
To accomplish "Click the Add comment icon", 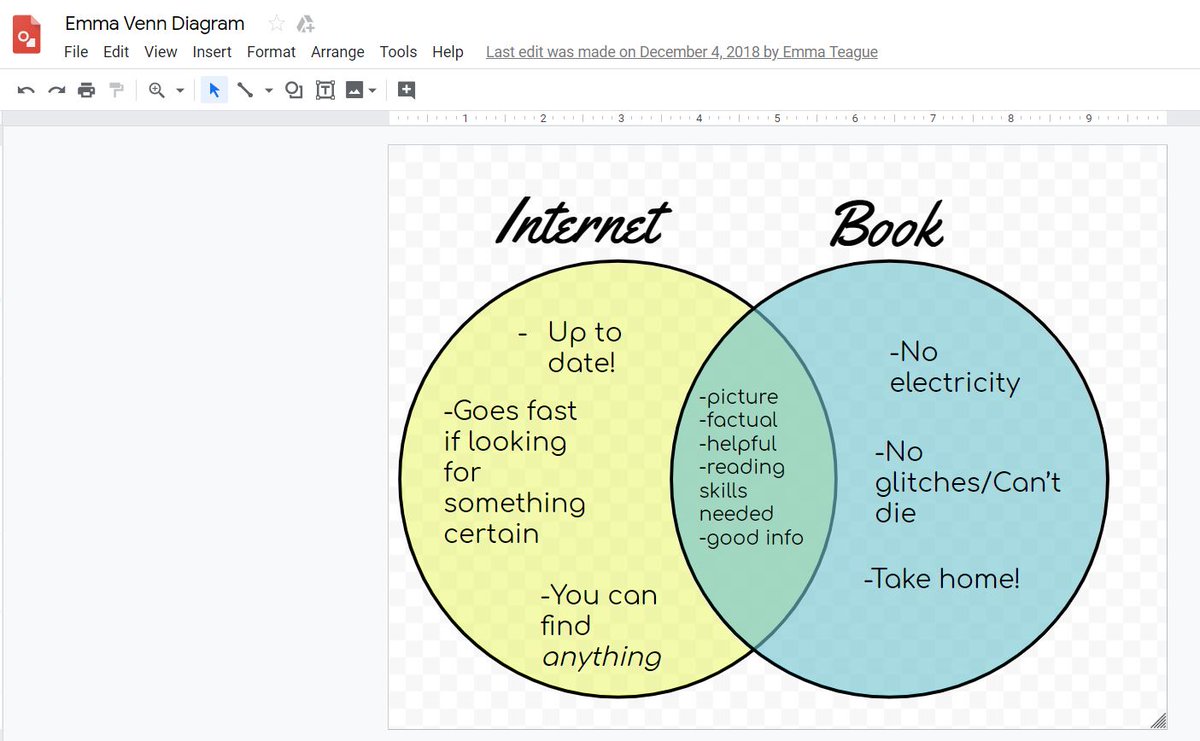I will pos(406,90).
